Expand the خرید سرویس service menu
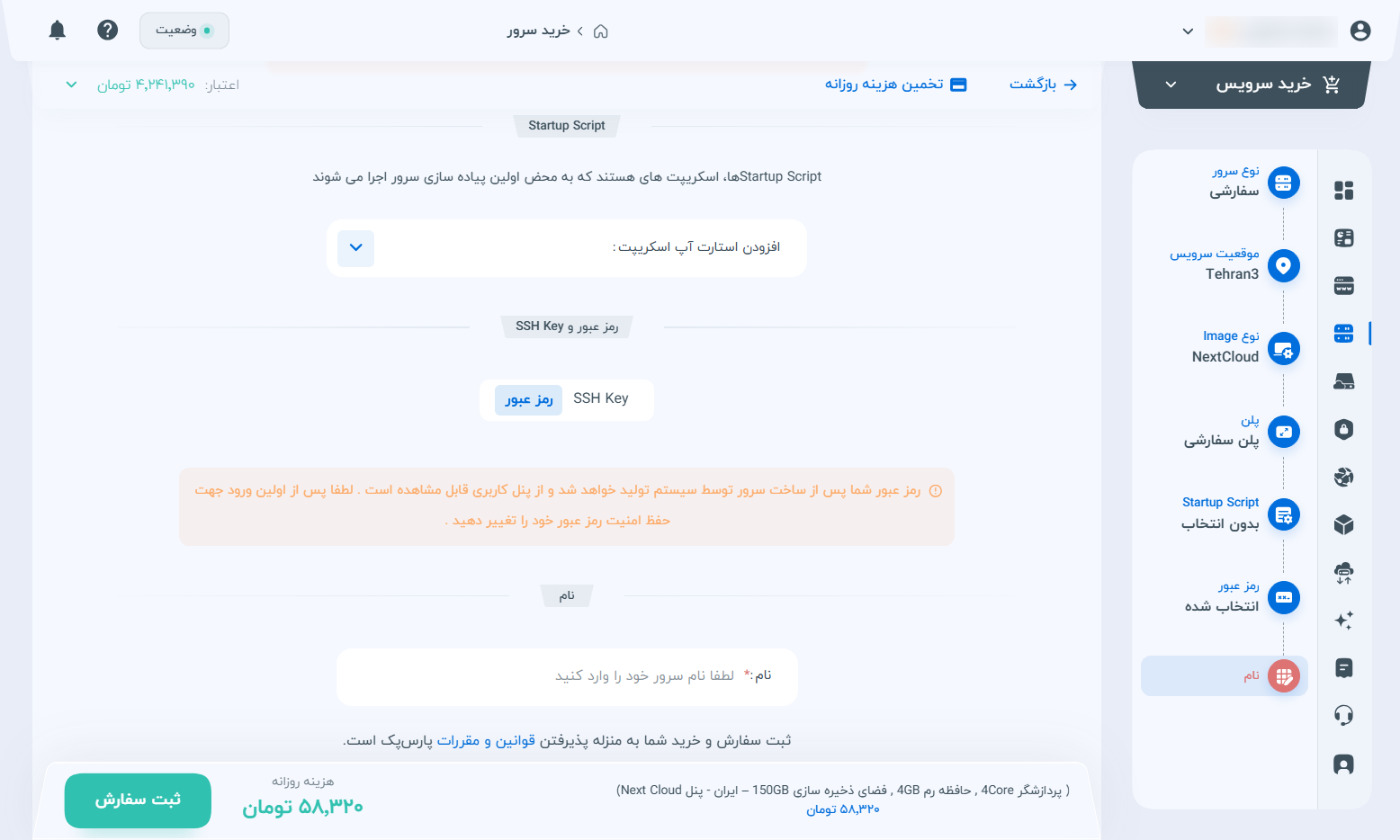Screen dimensions: 1400x840 pos(1252,85)
